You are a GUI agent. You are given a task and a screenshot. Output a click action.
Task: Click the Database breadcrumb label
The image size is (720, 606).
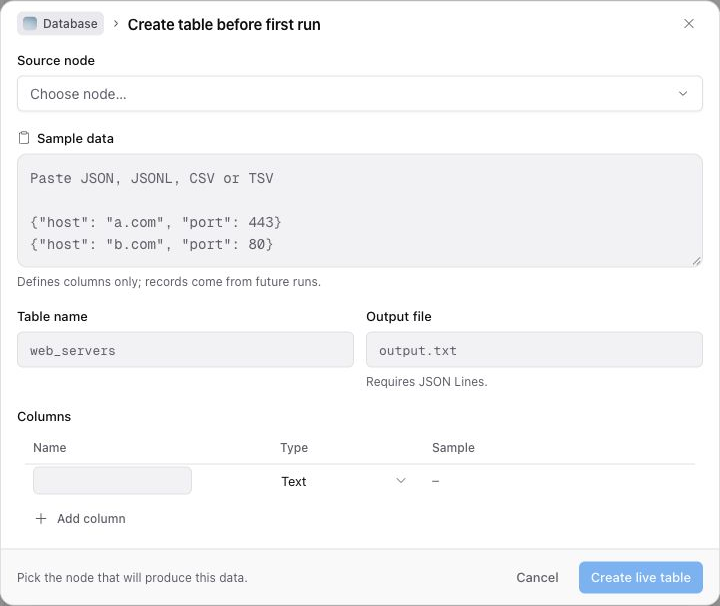tap(70, 24)
